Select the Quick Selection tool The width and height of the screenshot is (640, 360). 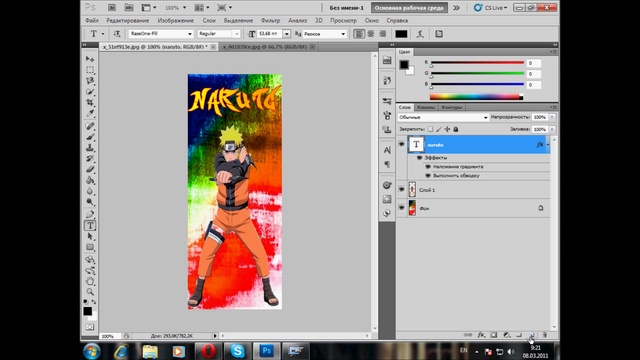tap(90, 92)
